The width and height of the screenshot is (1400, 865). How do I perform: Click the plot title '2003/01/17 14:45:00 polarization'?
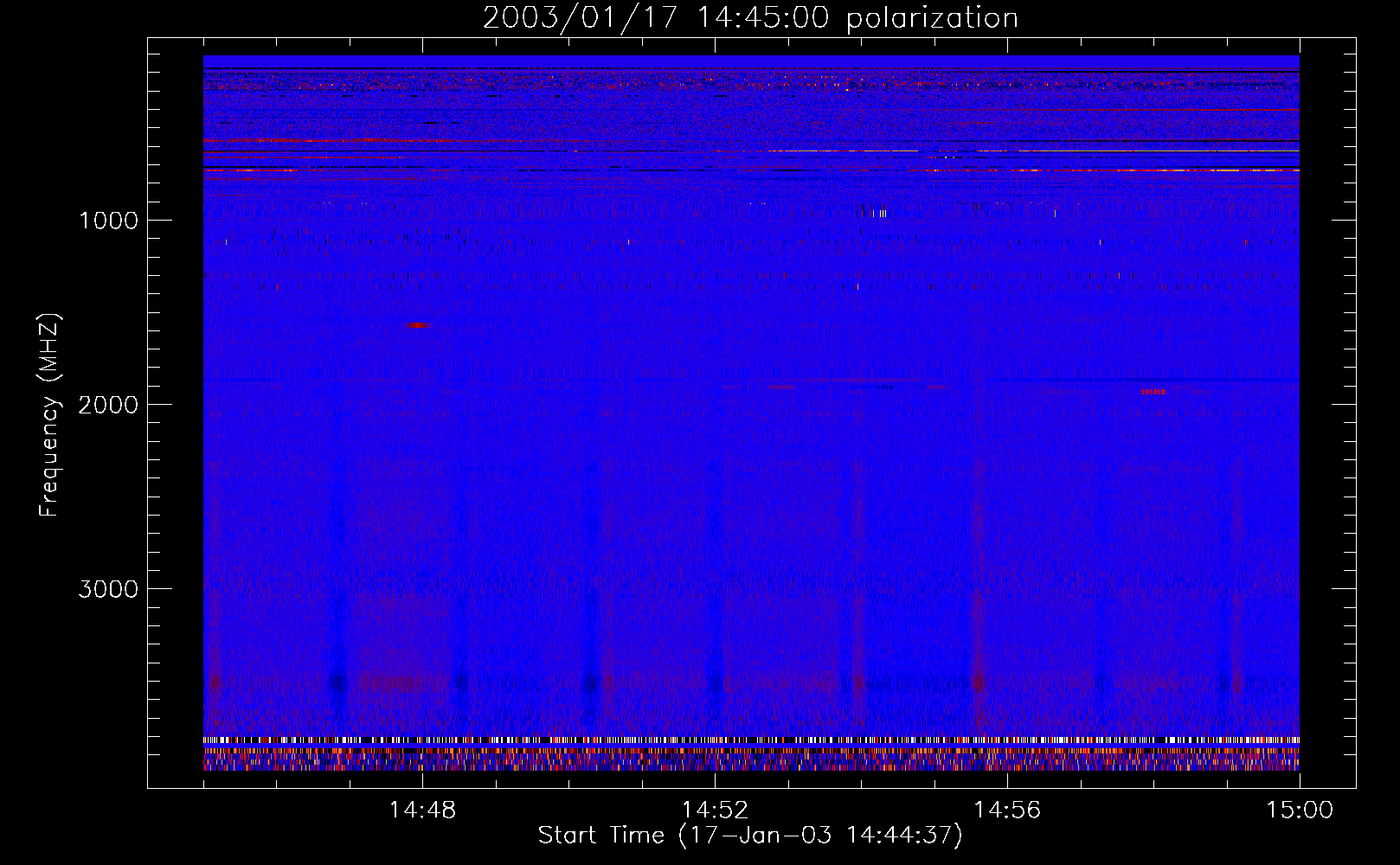pos(750,18)
